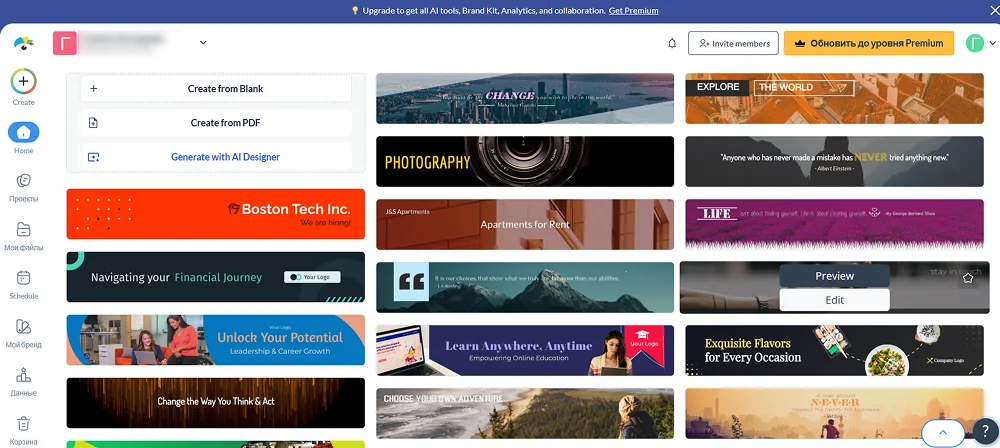This screenshot has width=1000, height=448.
Task: Open the Schedule calendar icon
Action: coord(24,278)
